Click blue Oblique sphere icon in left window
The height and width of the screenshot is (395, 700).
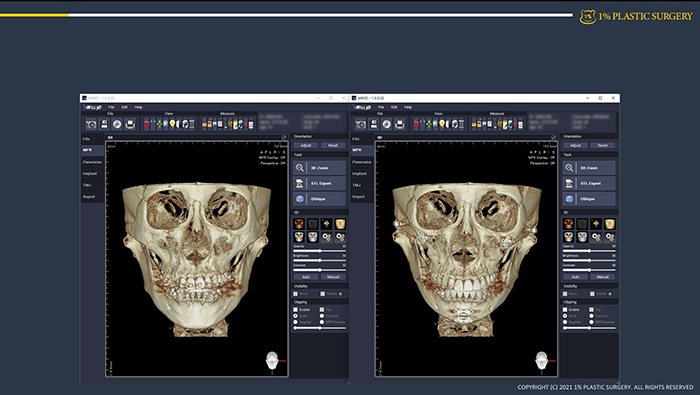300,199
